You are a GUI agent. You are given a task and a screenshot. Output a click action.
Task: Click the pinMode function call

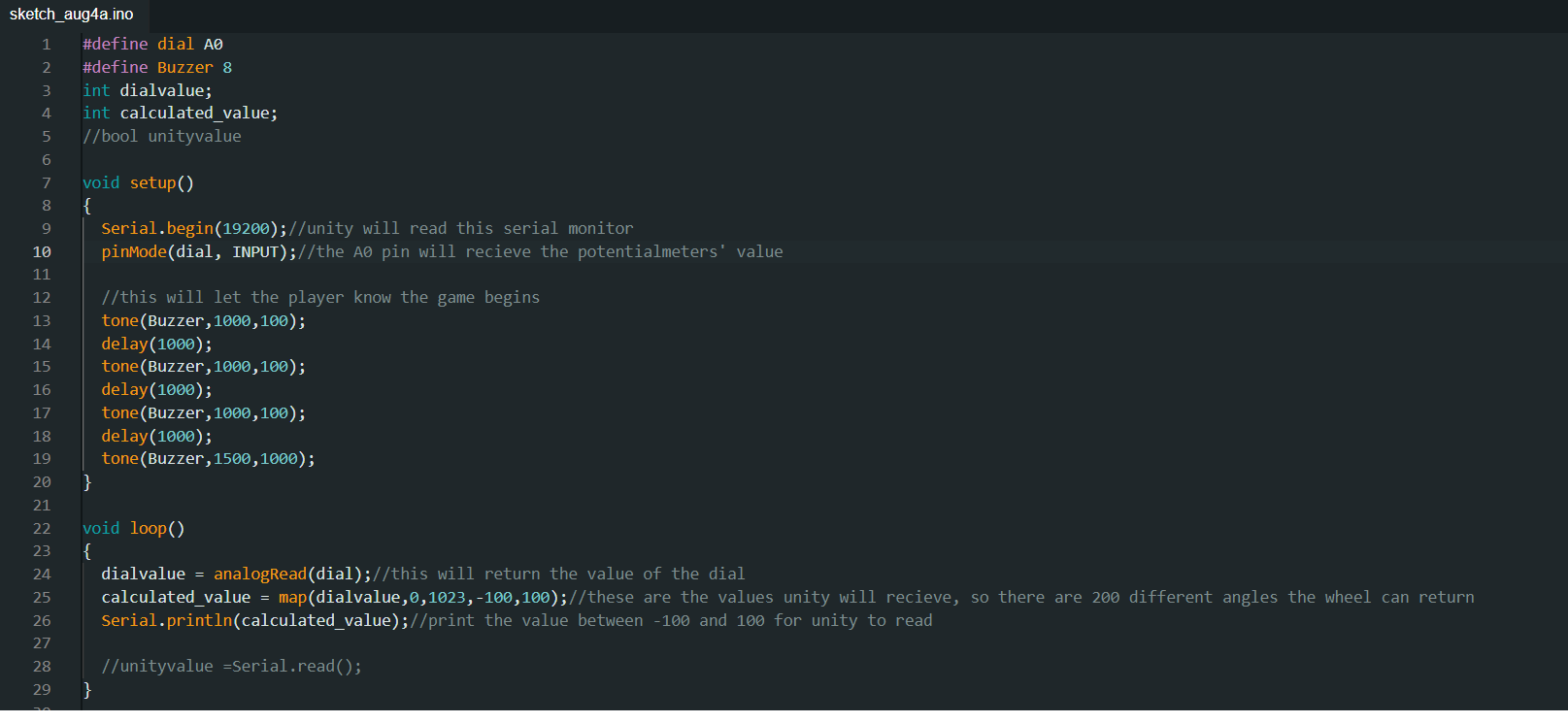134,252
